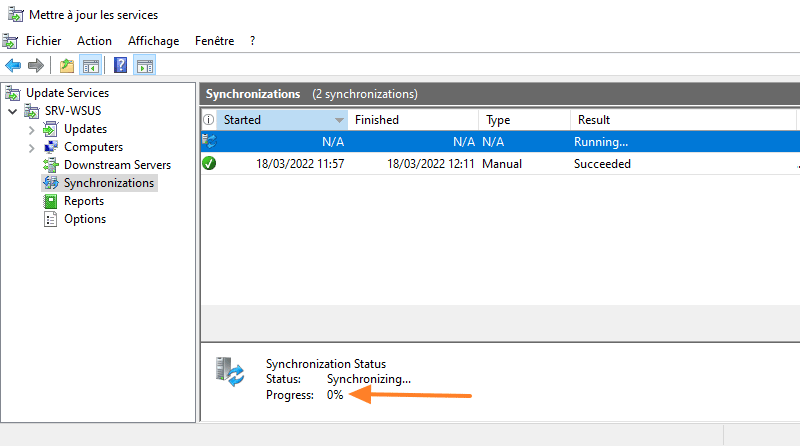This screenshot has height=446, width=800.
Task: Toggle the Show/Hide Action Pane toolbar icon
Action: click(144, 66)
